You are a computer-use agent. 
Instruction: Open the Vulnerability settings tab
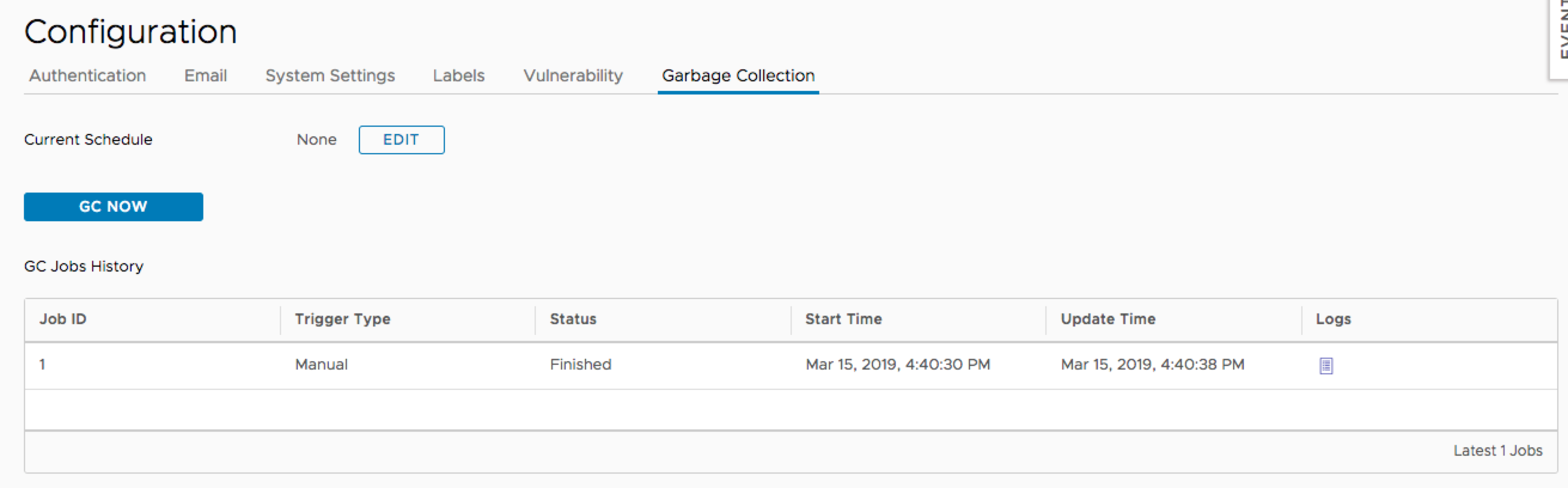(573, 75)
